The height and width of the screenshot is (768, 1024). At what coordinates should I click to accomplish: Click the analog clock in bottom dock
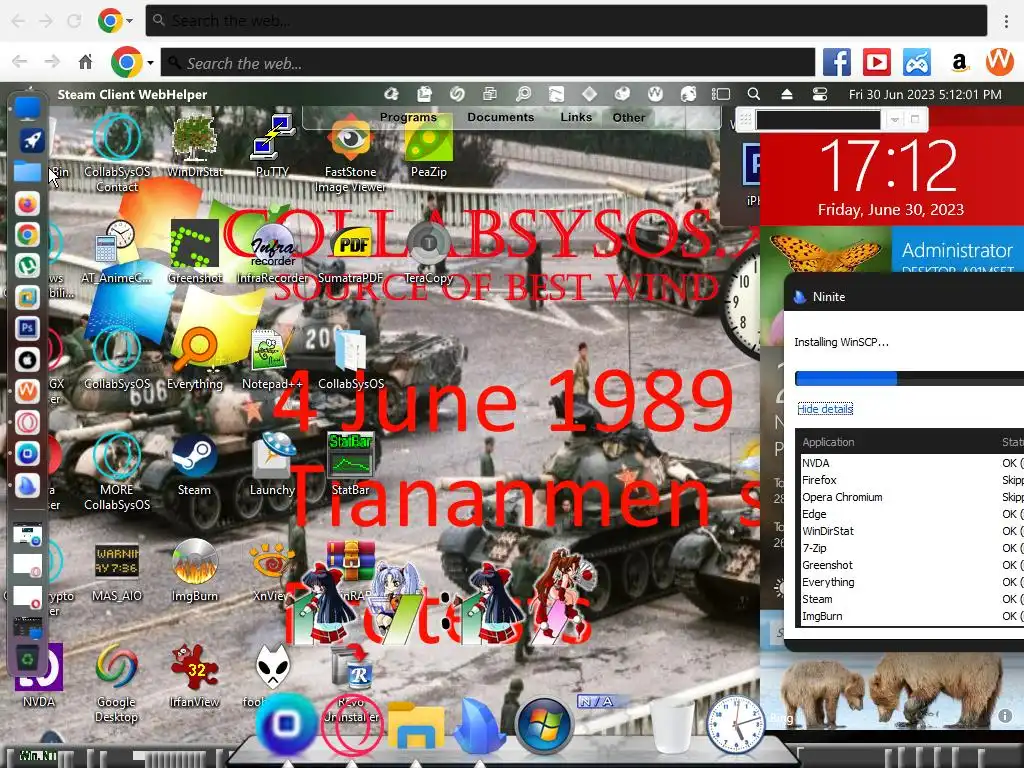tap(735, 724)
